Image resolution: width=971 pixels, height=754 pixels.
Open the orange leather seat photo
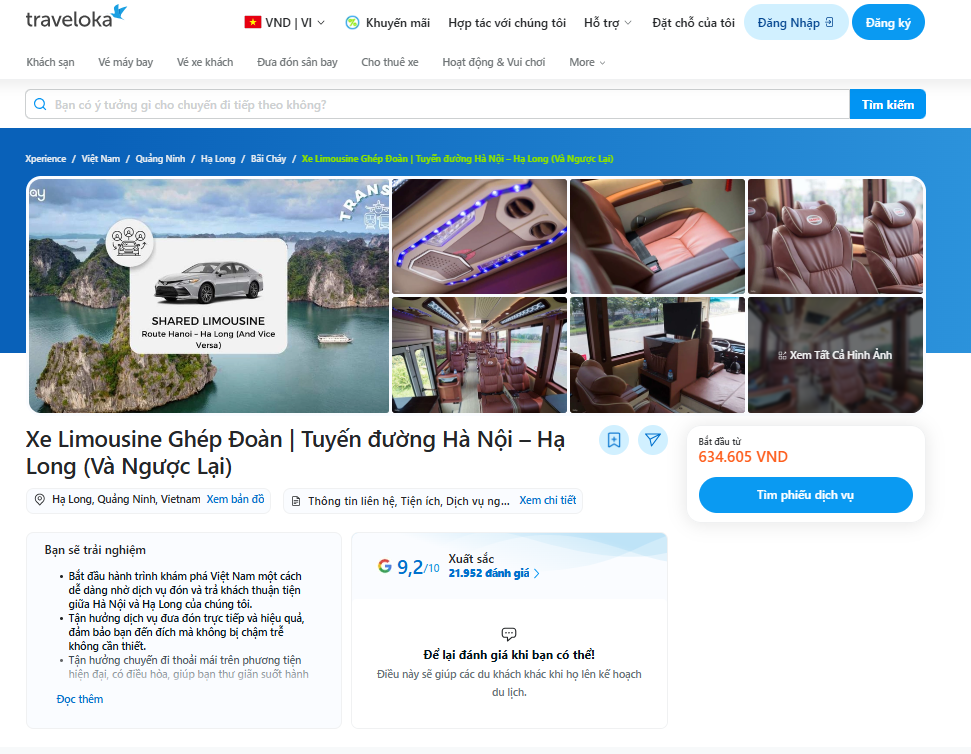pos(657,236)
